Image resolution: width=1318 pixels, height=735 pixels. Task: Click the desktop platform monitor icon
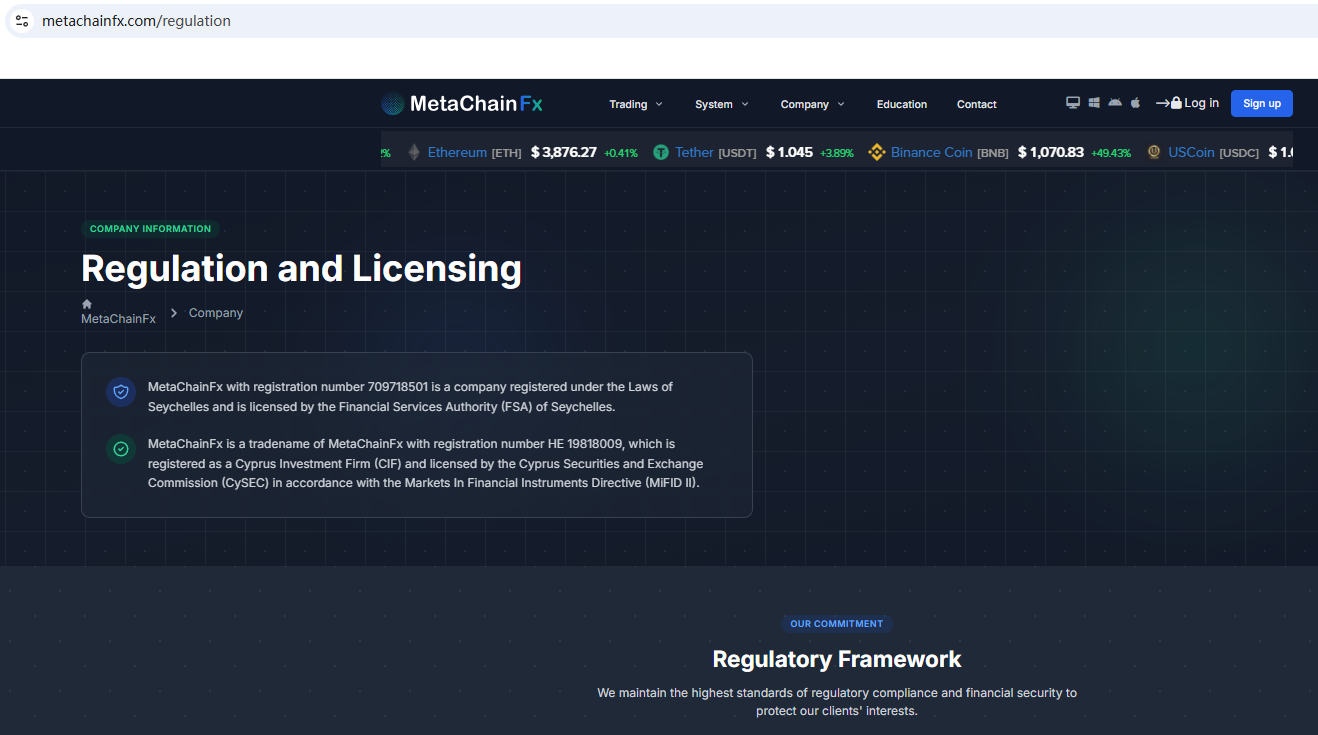tap(1073, 103)
